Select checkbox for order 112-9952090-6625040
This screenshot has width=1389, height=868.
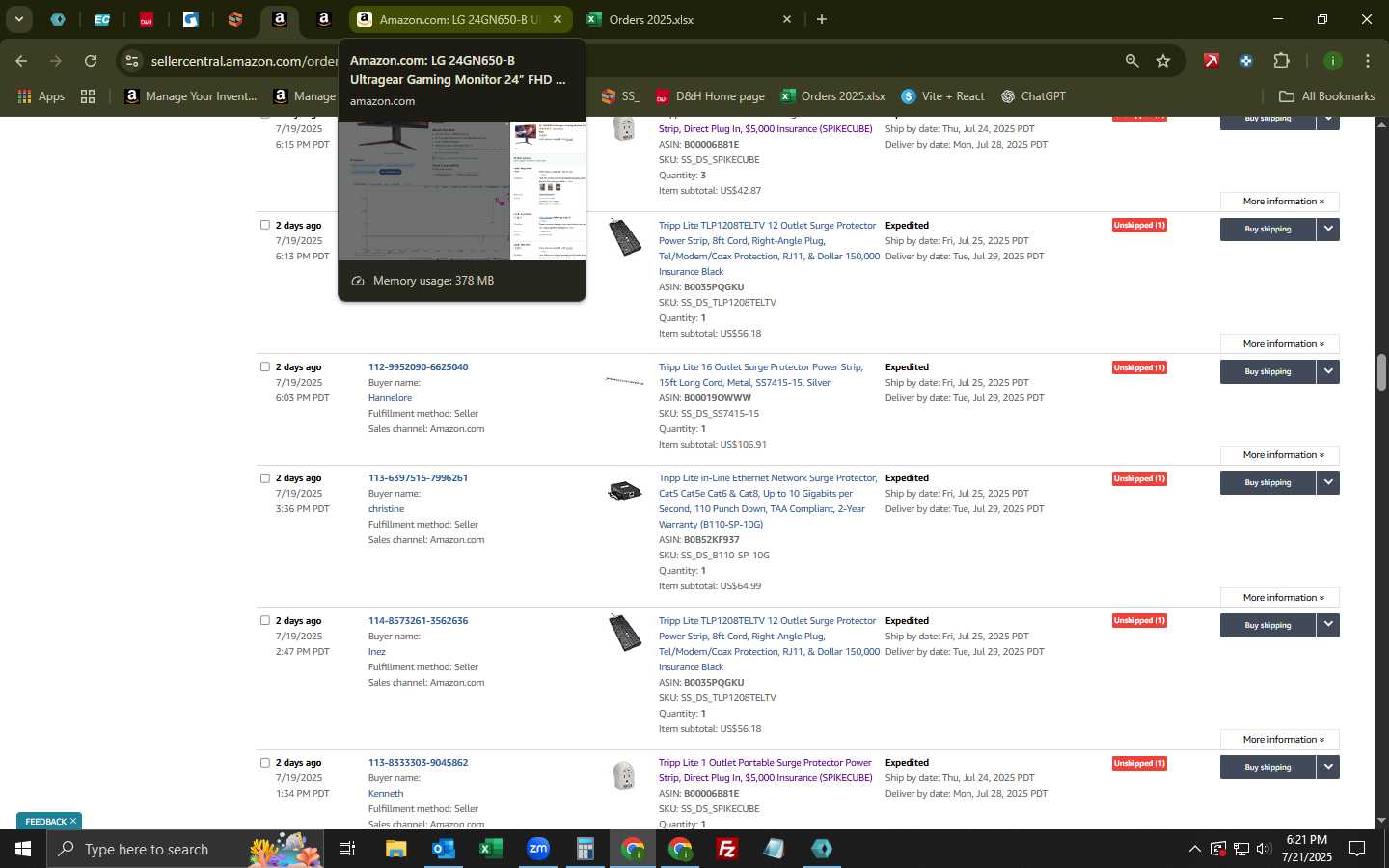265,366
